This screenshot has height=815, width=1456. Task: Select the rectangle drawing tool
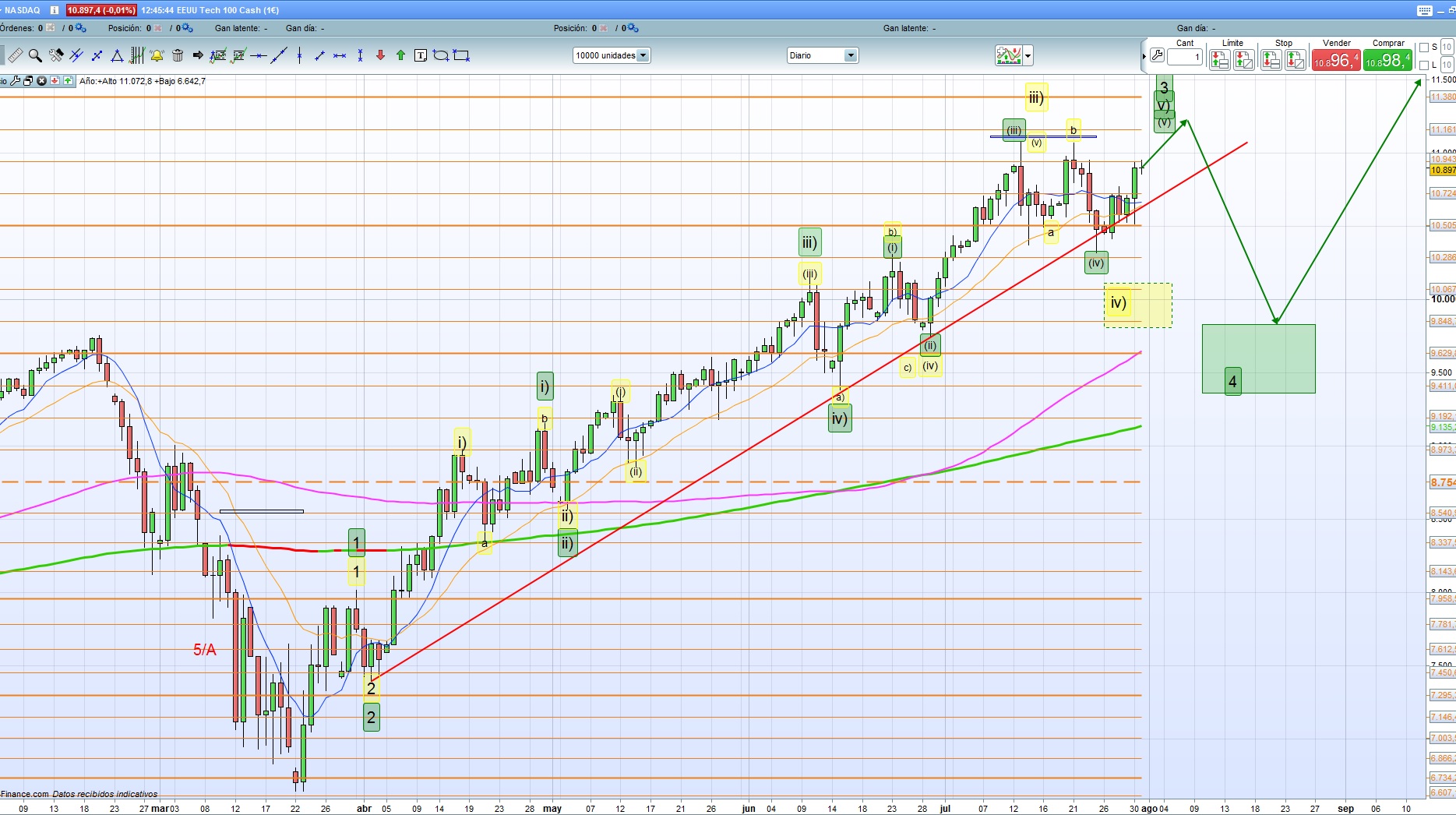(x=461, y=55)
